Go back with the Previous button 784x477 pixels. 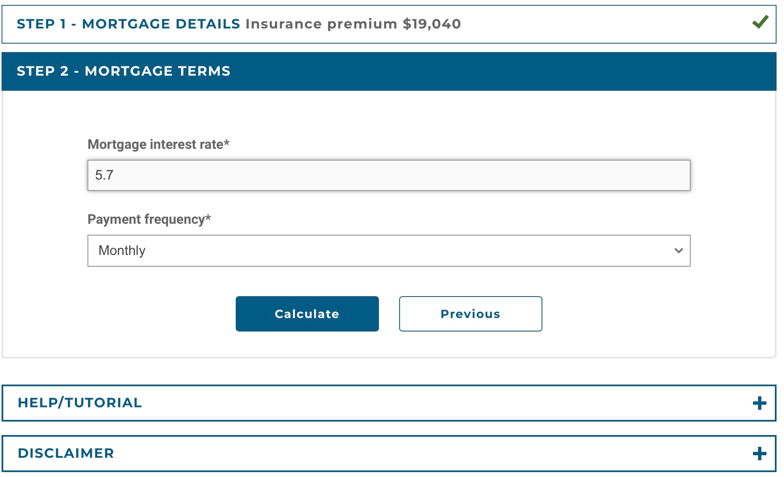(x=470, y=314)
